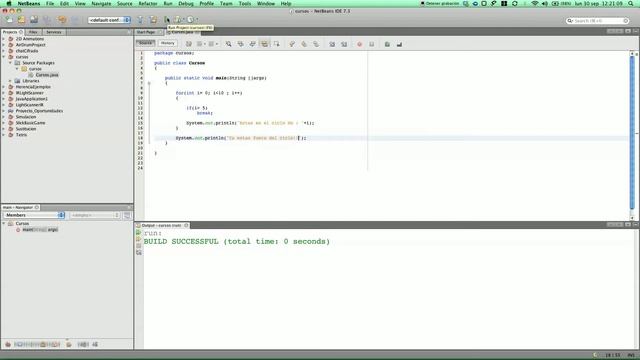This screenshot has height=360, width=640.
Task: Click the Stop Macro Recording icon
Action: point(371,44)
